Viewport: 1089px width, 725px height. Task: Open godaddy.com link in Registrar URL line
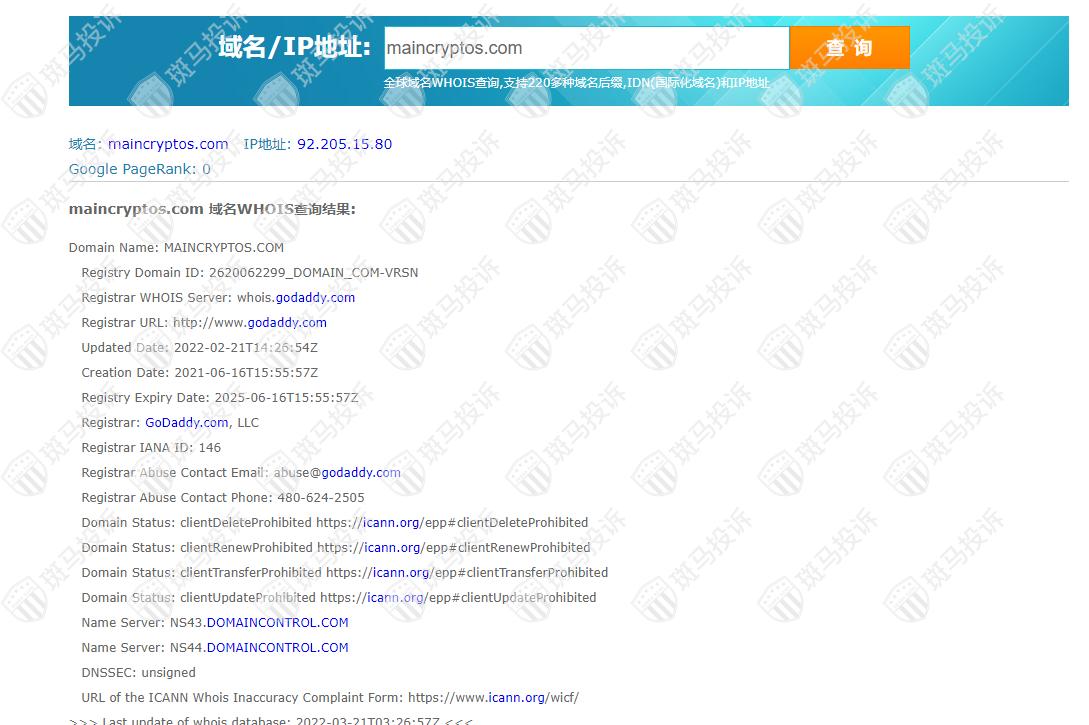[x=287, y=322]
